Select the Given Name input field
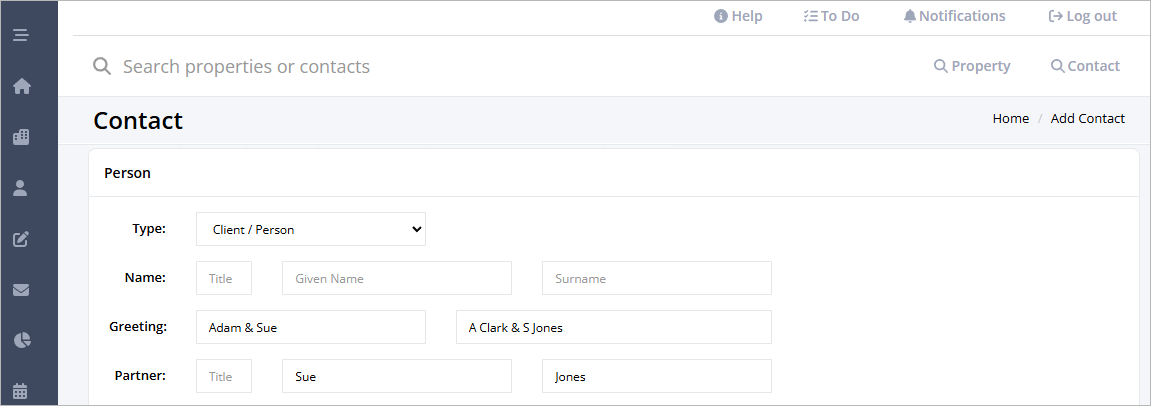The width and height of the screenshot is (1151, 406). (x=396, y=278)
